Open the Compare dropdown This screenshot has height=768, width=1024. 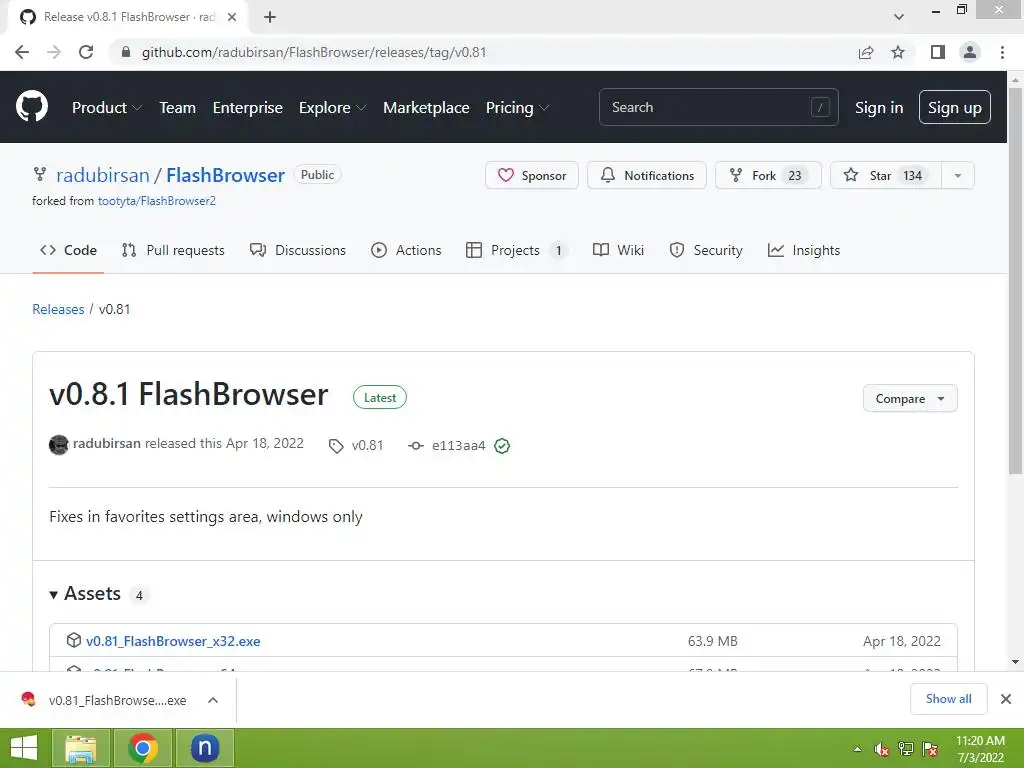click(910, 398)
